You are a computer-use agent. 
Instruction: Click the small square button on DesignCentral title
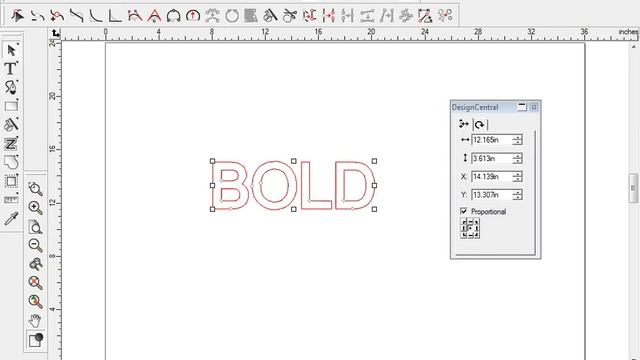(x=534, y=107)
